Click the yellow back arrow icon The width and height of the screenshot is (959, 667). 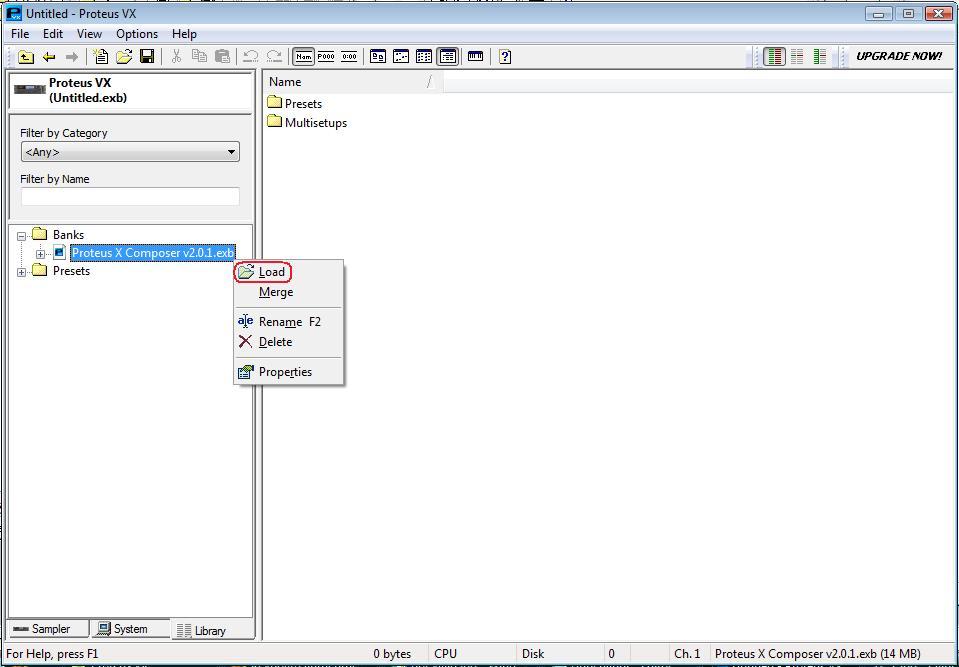(x=49, y=57)
